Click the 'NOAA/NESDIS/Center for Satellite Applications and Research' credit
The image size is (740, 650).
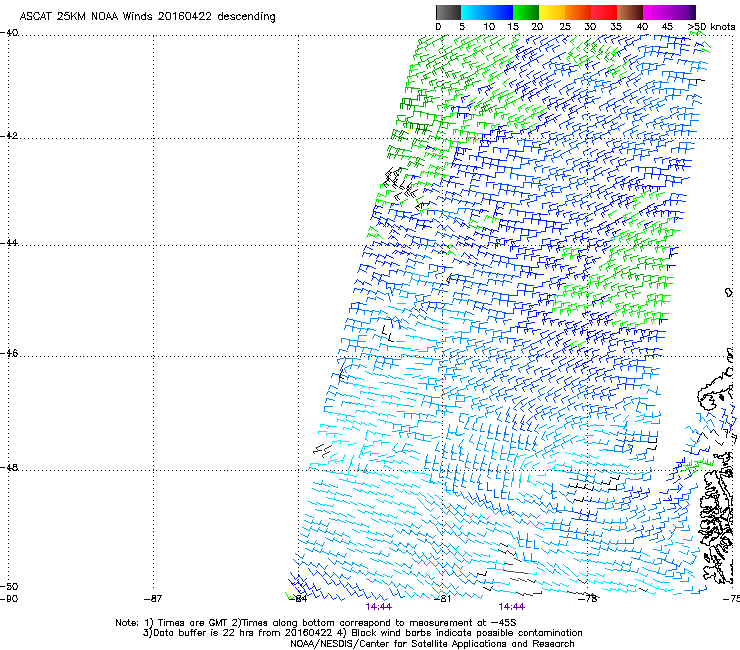432,644
